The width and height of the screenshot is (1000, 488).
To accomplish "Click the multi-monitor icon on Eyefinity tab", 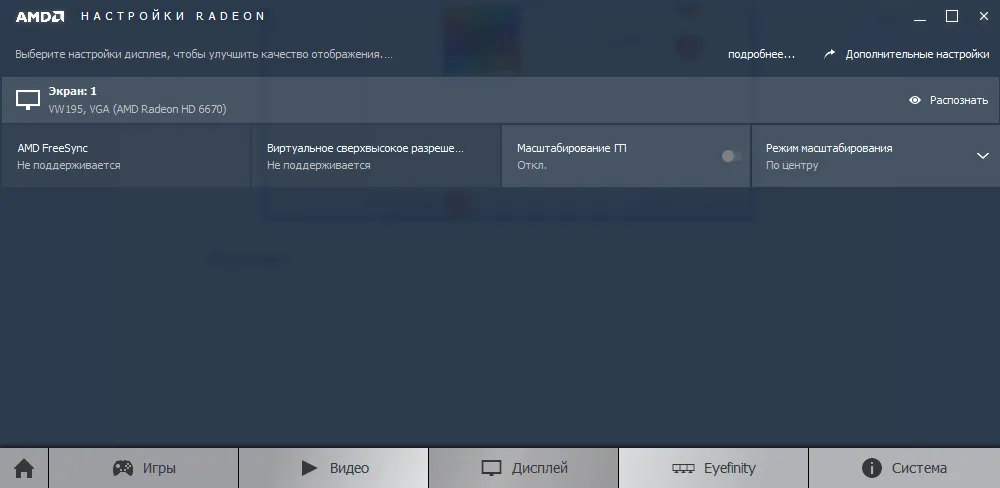I will coord(683,468).
